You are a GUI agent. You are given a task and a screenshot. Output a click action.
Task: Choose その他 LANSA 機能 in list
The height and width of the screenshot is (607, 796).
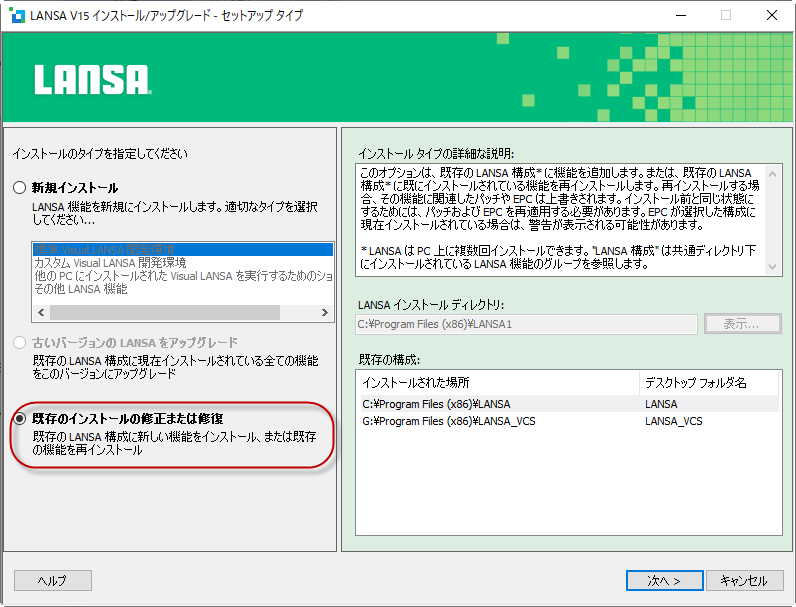(x=183, y=289)
